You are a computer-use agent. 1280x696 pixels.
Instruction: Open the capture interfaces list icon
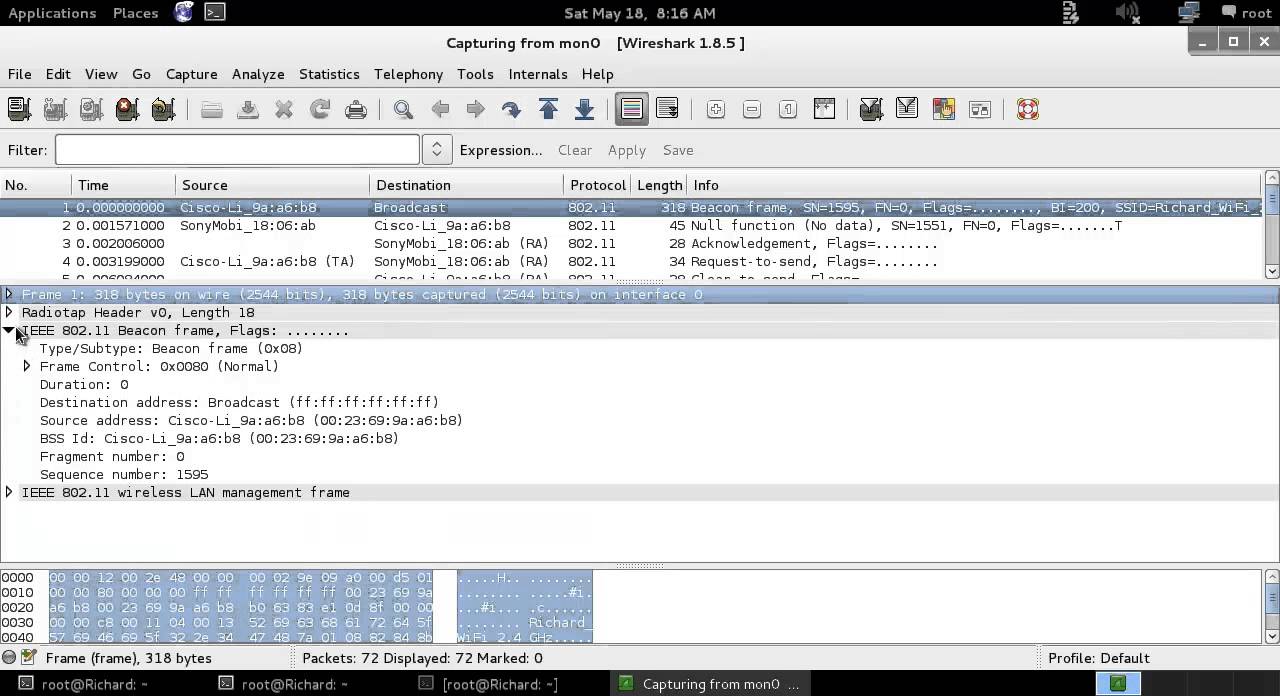[x=19, y=109]
